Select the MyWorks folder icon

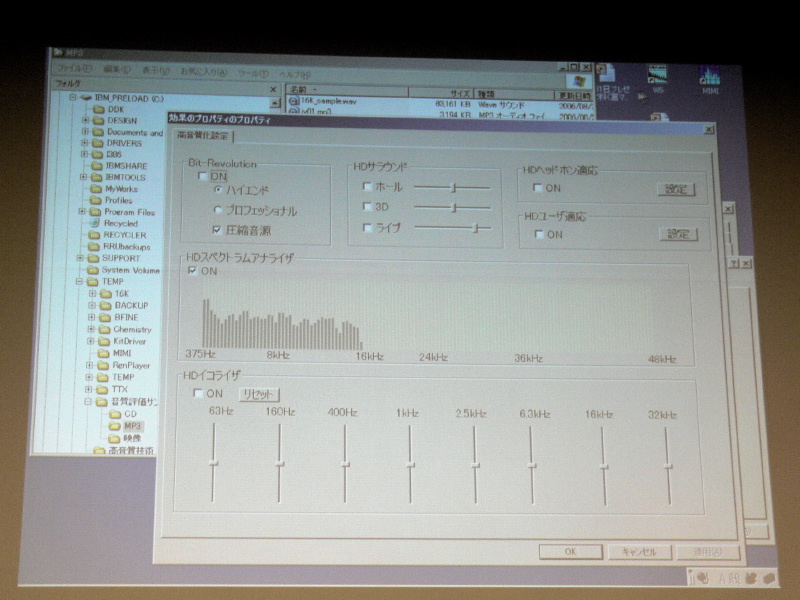point(95,189)
